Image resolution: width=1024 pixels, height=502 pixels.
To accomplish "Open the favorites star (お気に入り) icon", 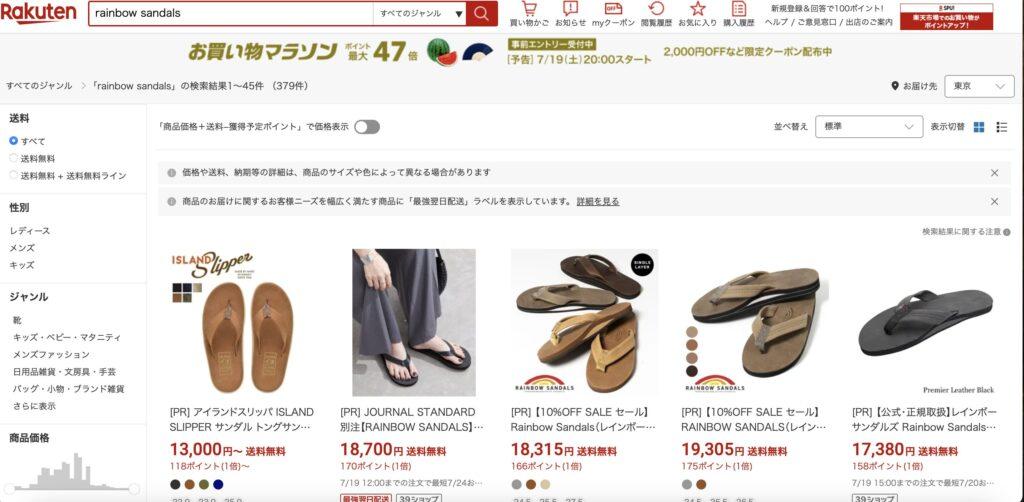I will (697, 9).
